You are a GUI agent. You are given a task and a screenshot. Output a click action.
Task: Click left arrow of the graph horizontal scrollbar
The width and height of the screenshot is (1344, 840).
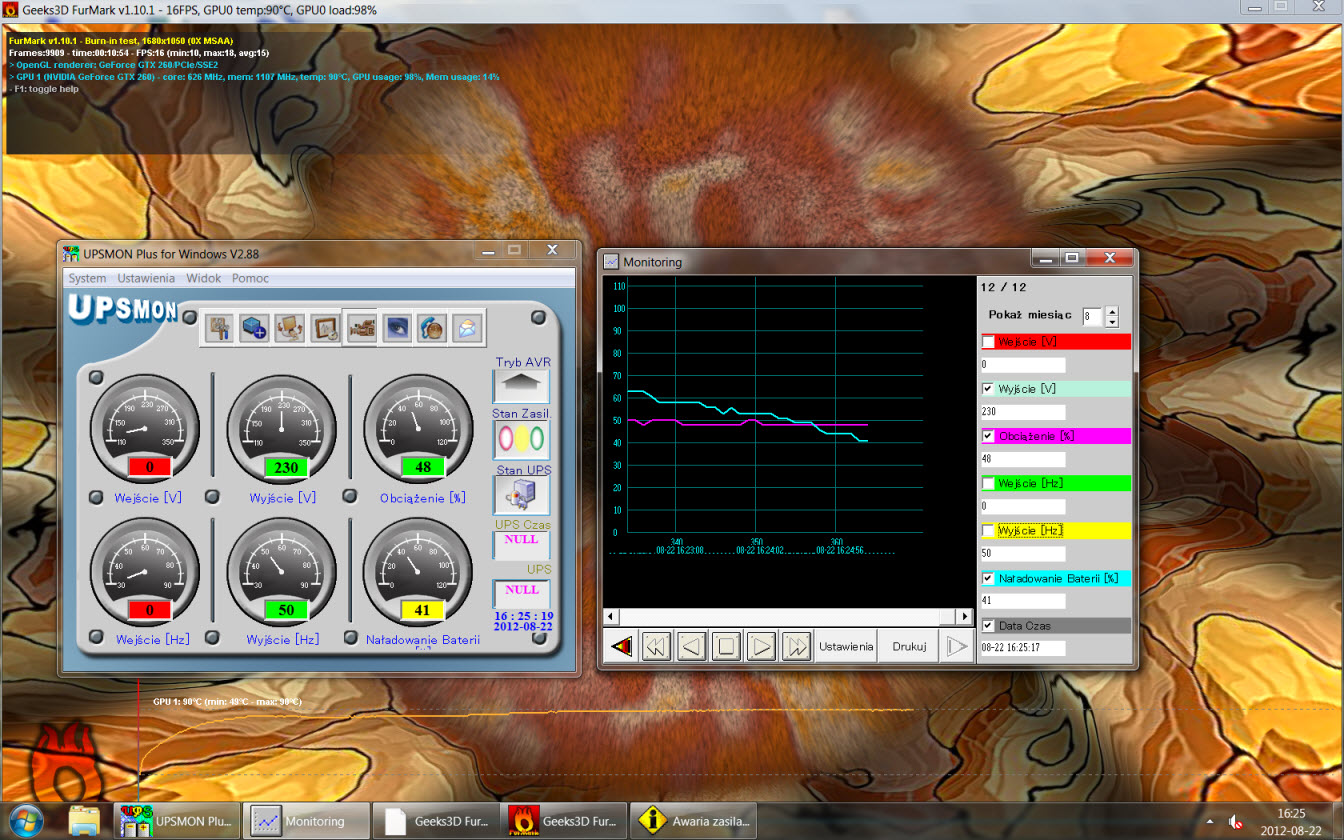pos(611,616)
